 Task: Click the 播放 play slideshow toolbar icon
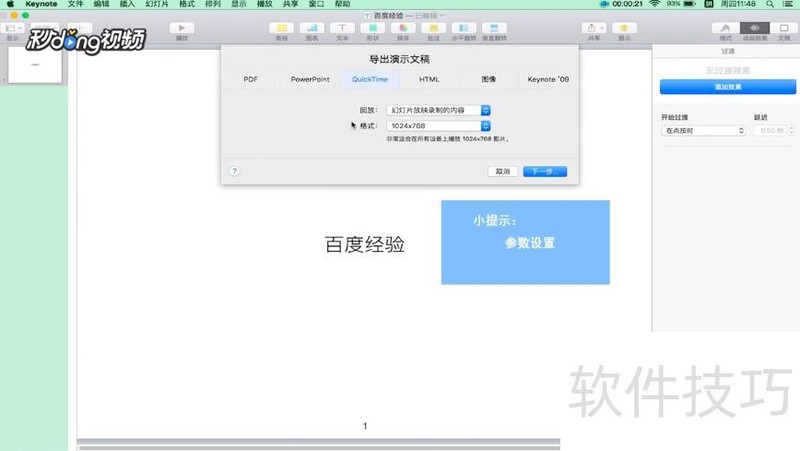(182, 28)
